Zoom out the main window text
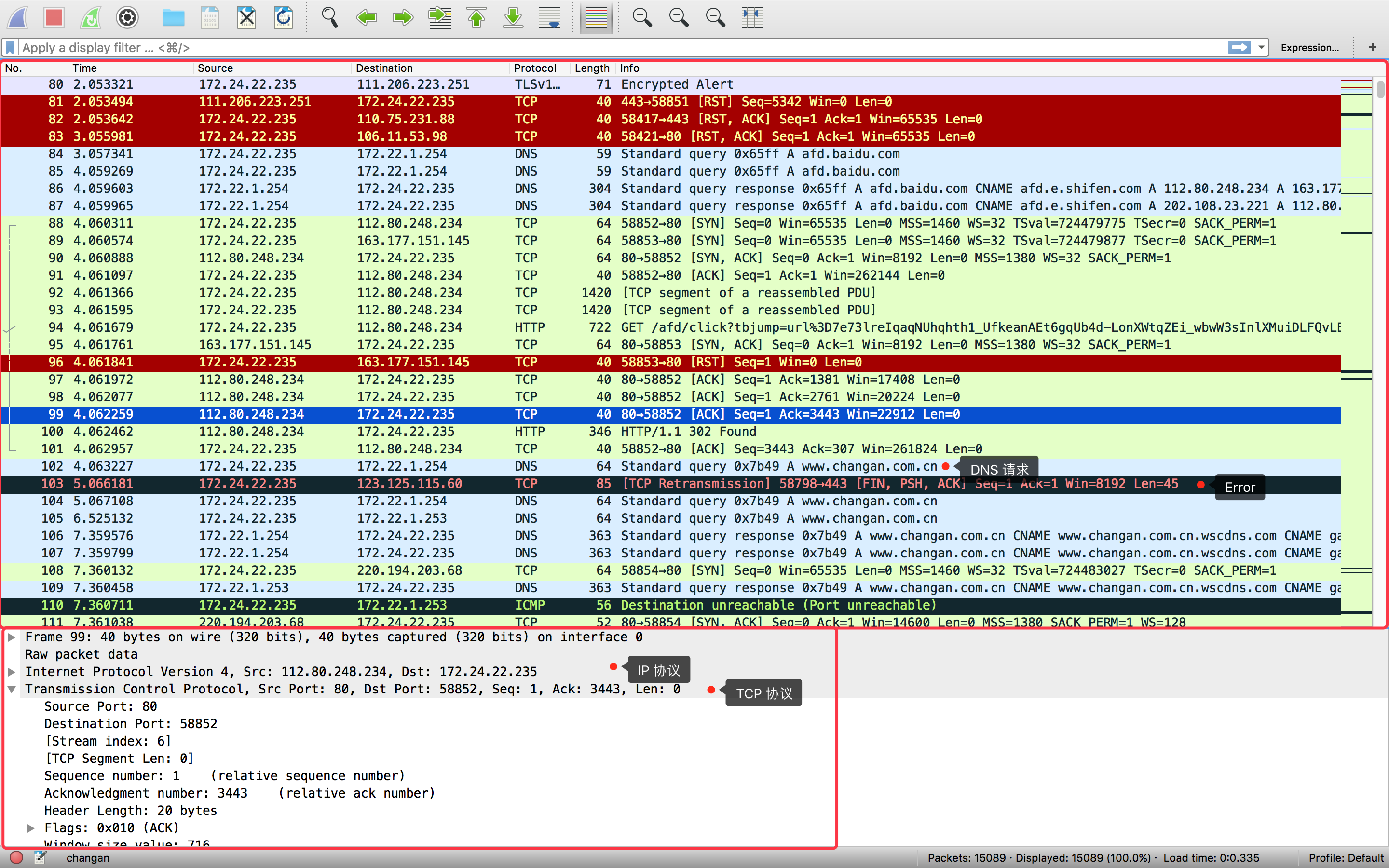Screen dimensions: 1389x868 (x=679, y=17)
